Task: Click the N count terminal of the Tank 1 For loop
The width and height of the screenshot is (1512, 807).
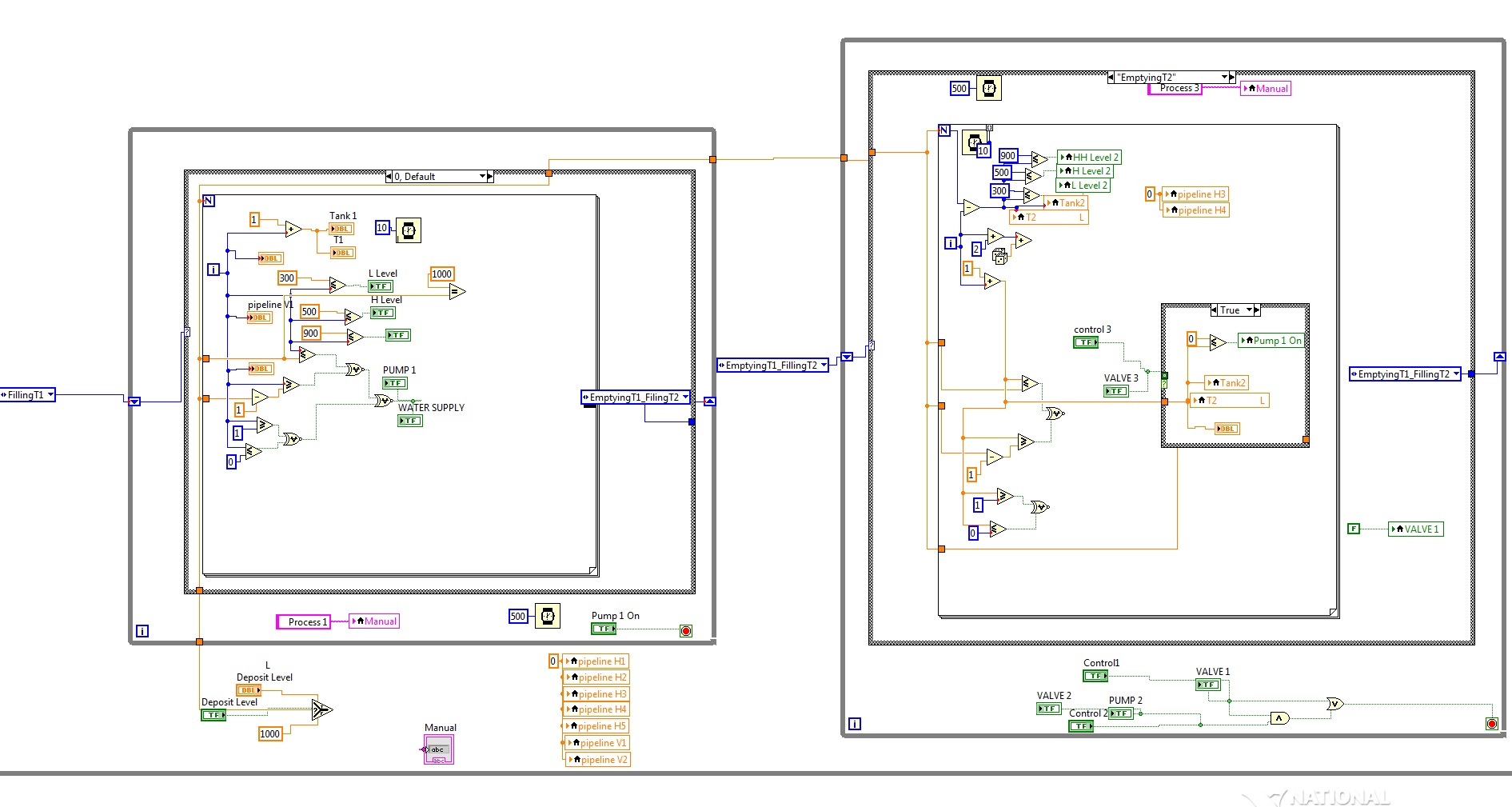Action: [209, 201]
